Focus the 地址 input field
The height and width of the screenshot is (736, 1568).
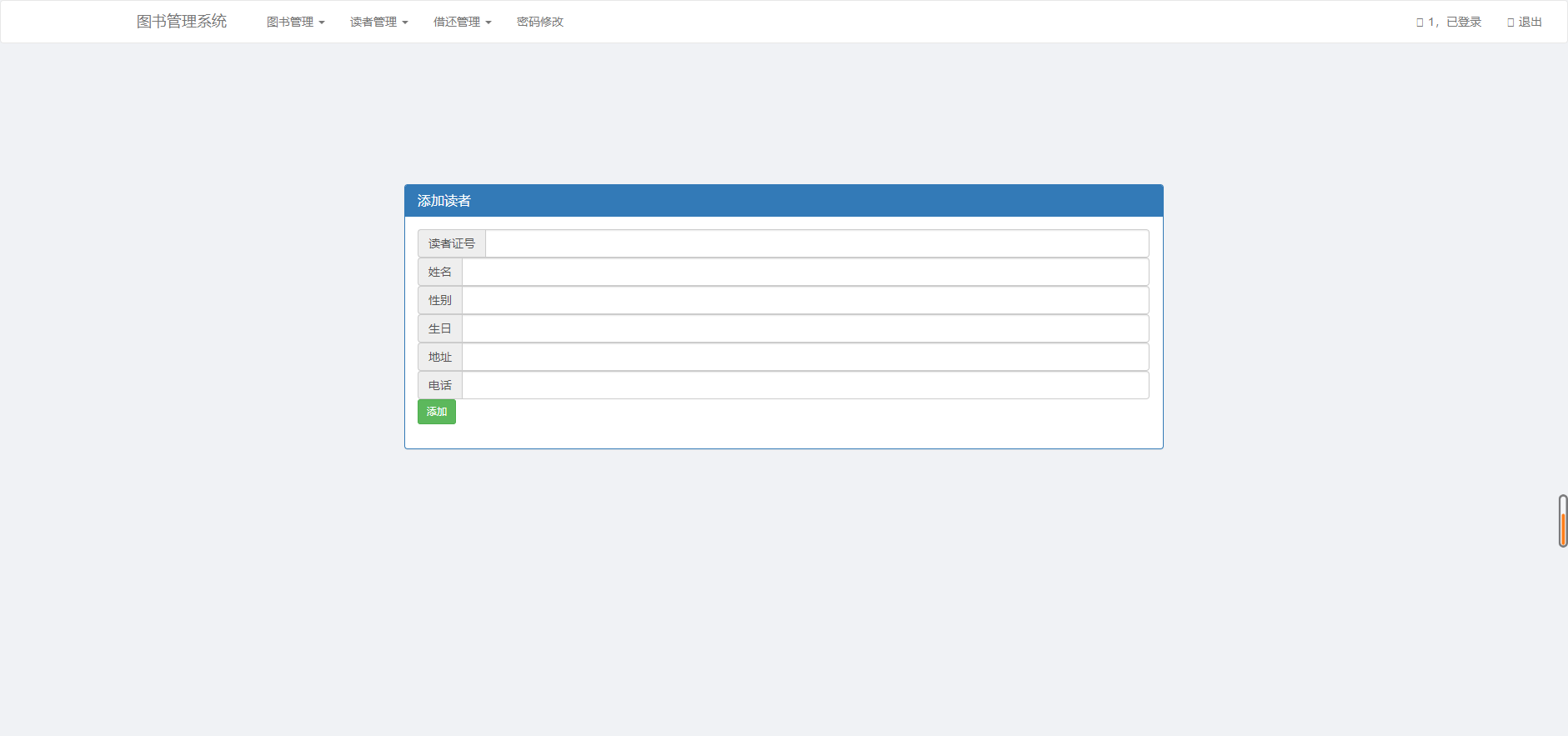[805, 357]
